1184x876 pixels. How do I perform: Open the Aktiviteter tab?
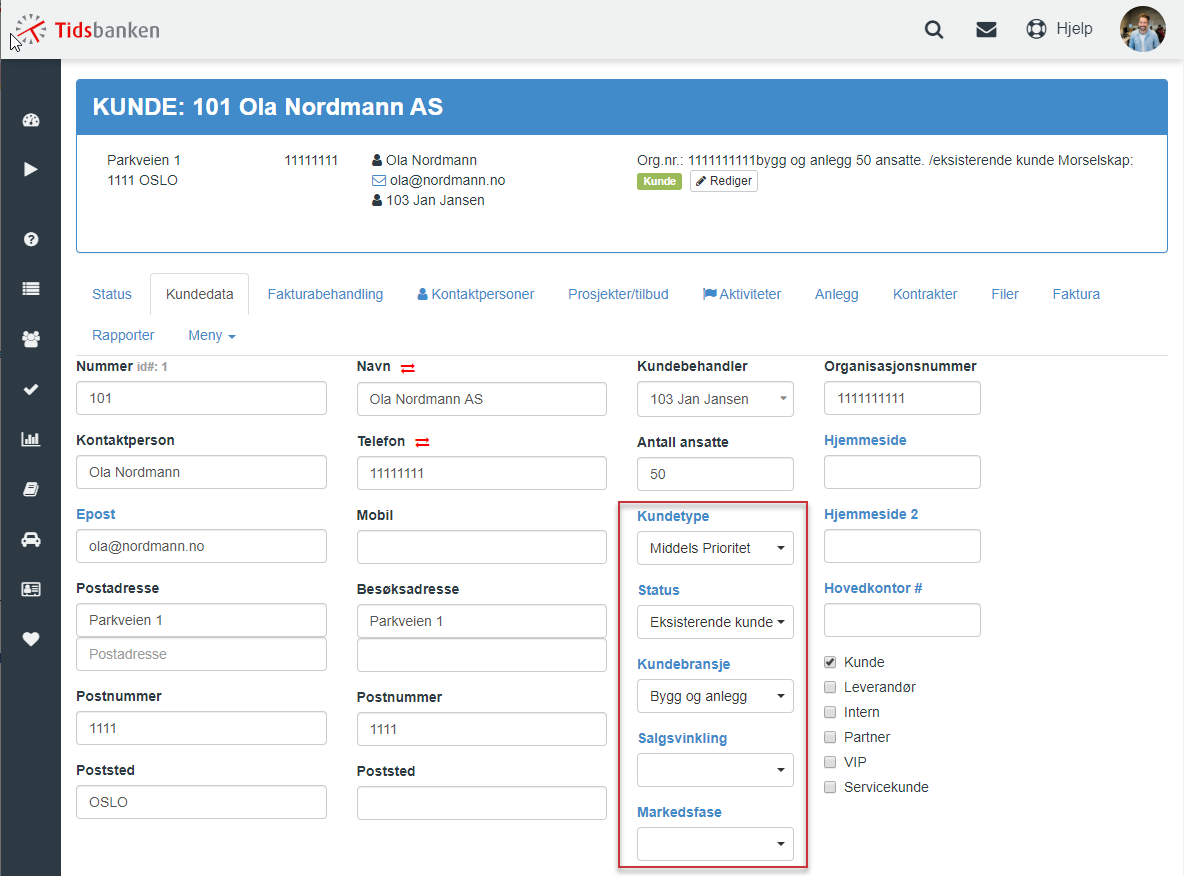(742, 295)
